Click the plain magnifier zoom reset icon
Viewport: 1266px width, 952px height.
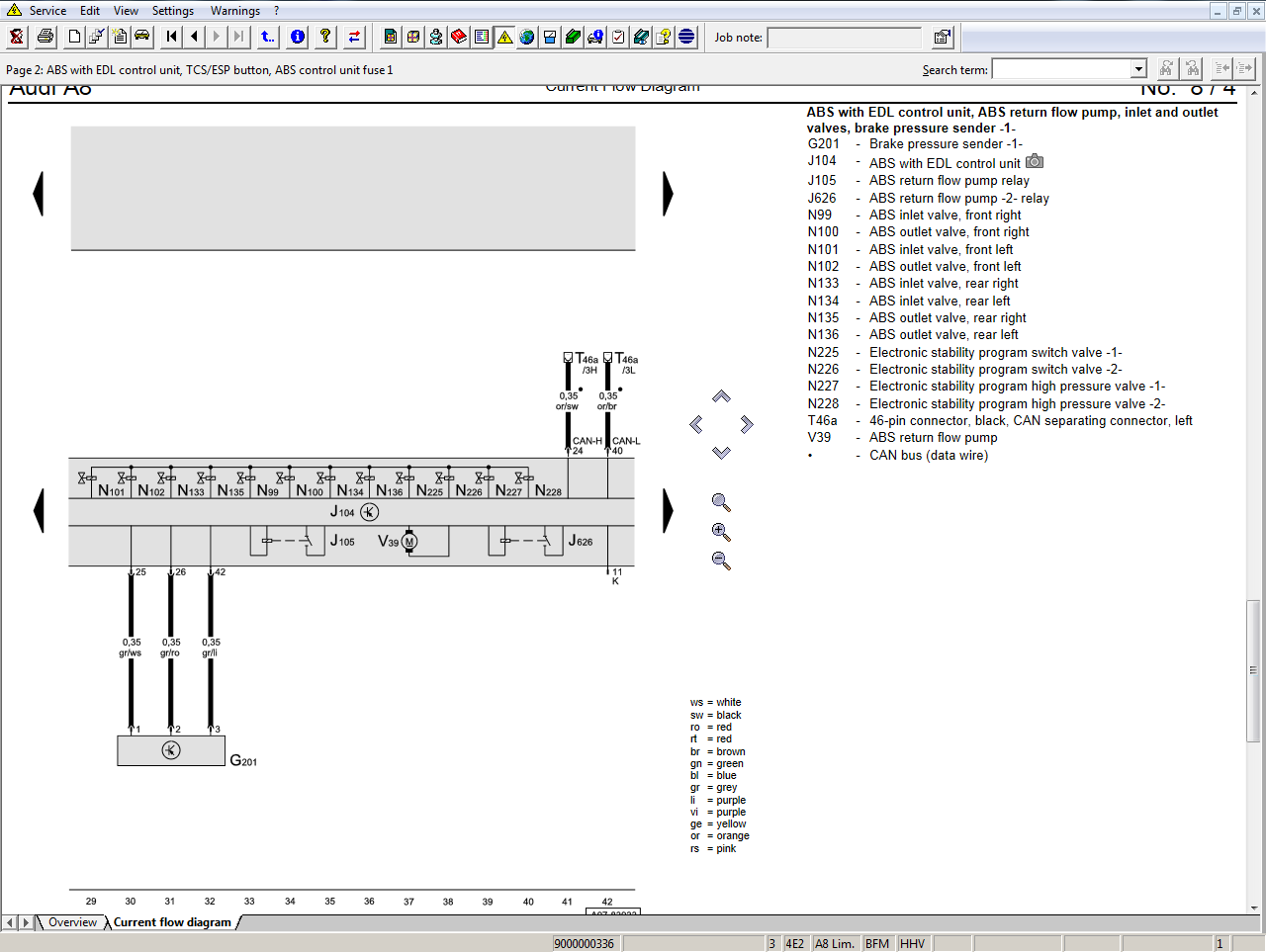coord(721,502)
